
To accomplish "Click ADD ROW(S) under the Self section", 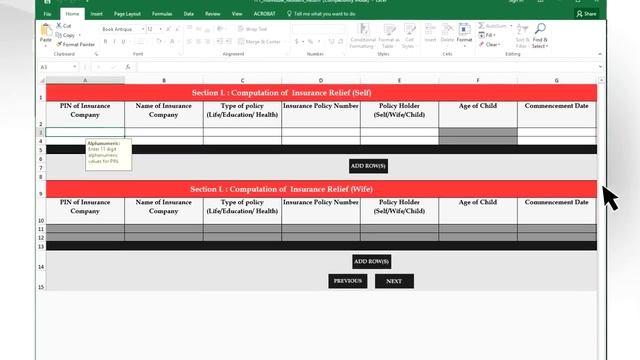I will [x=368, y=166].
